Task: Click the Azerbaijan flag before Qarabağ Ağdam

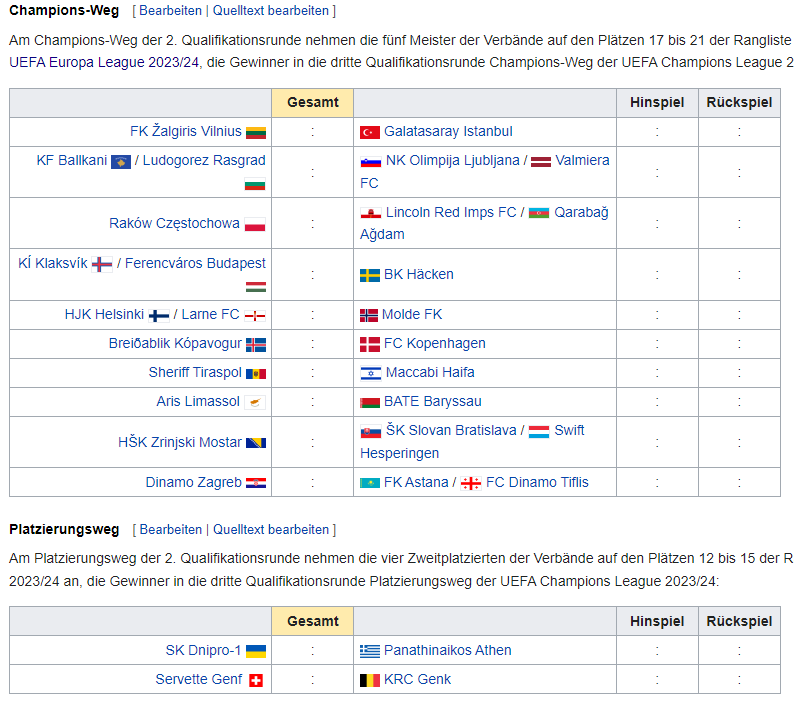Action: tap(539, 214)
